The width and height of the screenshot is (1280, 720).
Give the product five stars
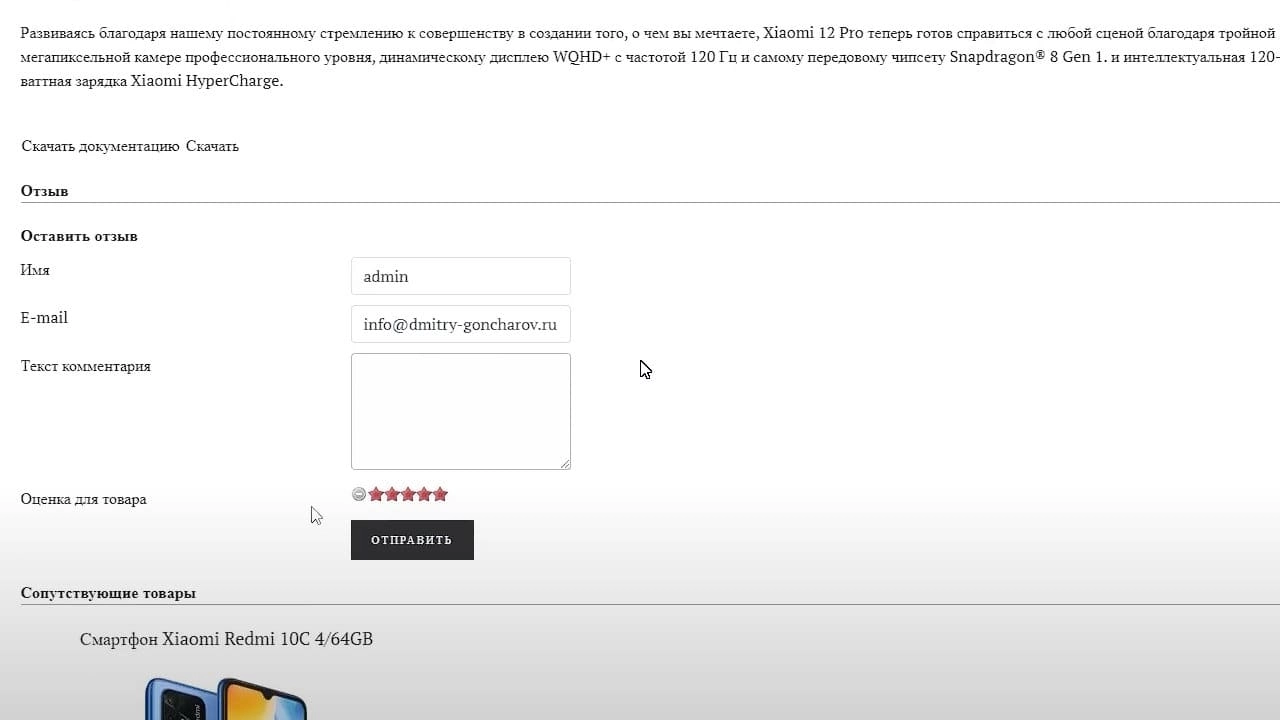pyautogui.click(x=440, y=494)
